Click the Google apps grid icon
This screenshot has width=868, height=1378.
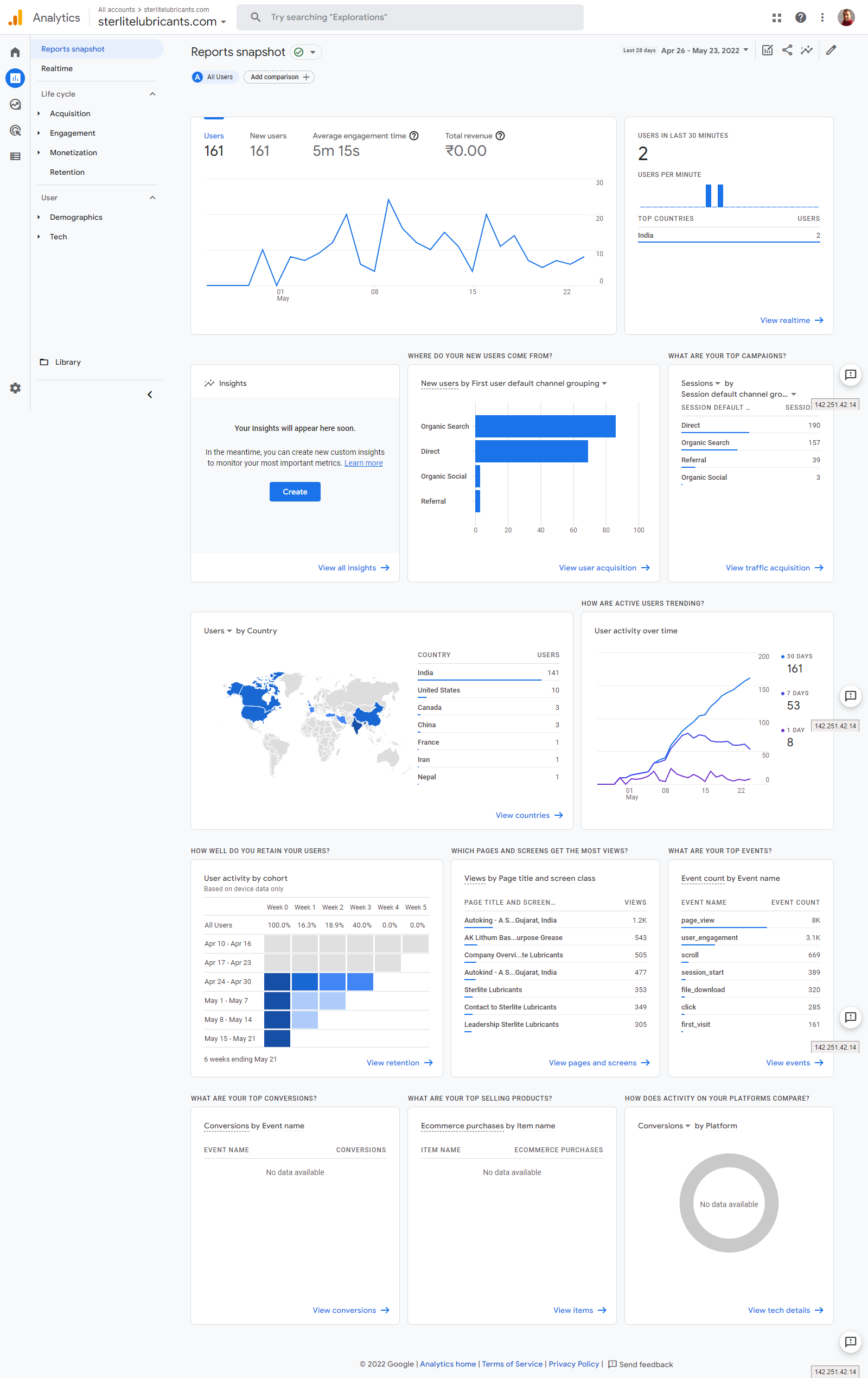776,18
